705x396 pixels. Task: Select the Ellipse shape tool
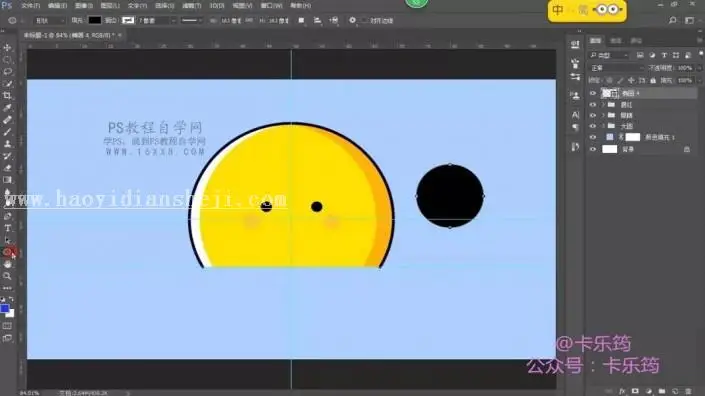coord(7,252)
